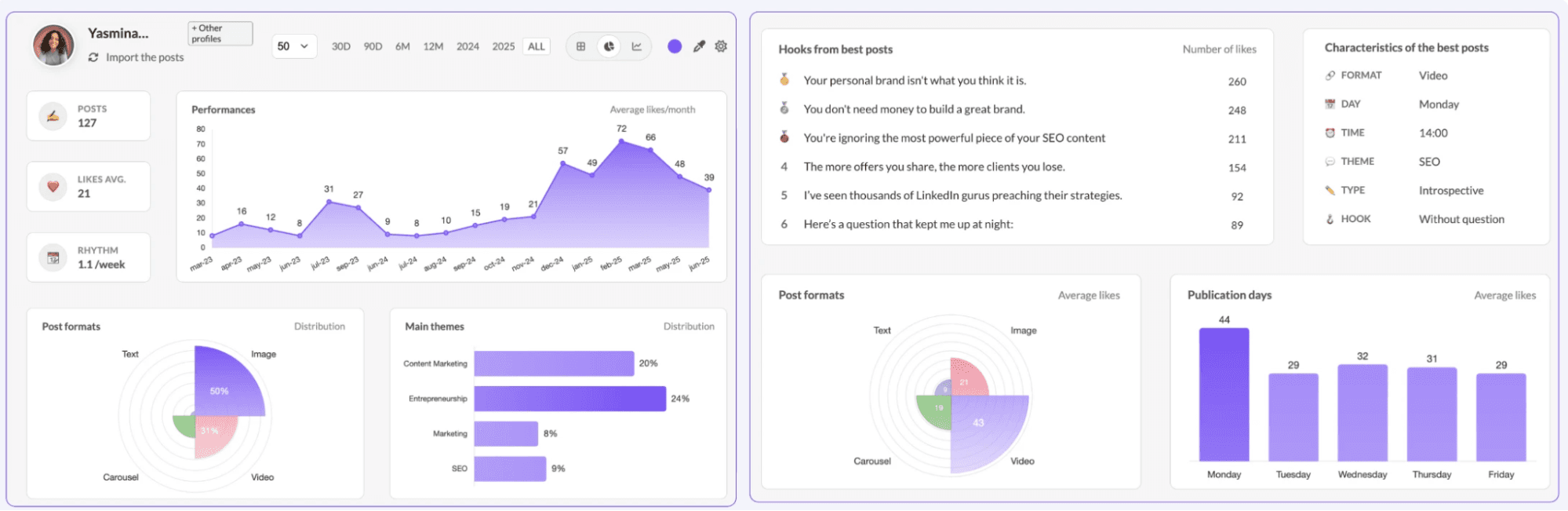Viewport: 1568px width, 511px height.
Task: Click the gold medal icon for top hook
Action: 784,79
